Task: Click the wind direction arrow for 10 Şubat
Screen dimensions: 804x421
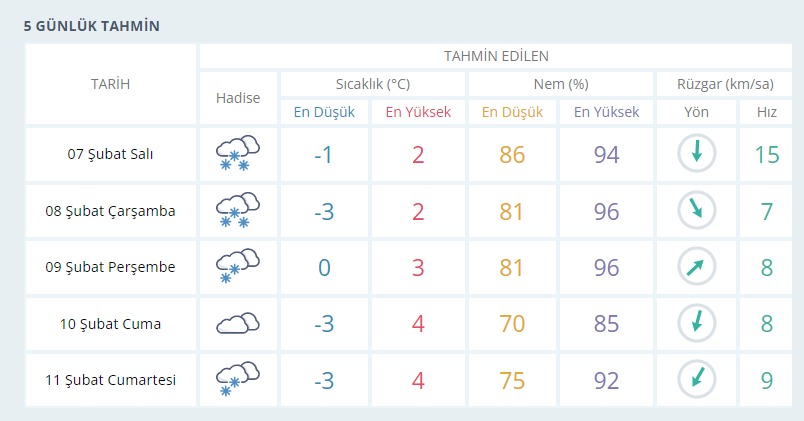Action: pyautogui.click(x=696, y=323)
